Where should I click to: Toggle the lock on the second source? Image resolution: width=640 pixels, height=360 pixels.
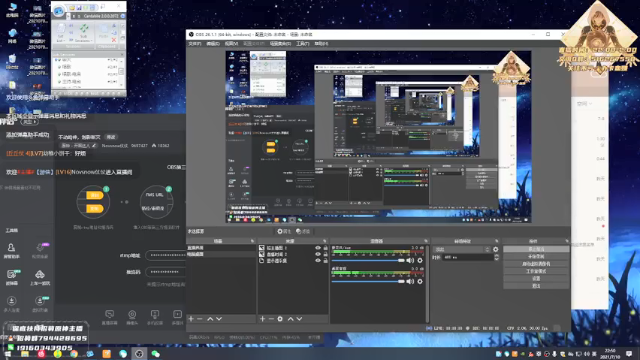click(325, 254)
